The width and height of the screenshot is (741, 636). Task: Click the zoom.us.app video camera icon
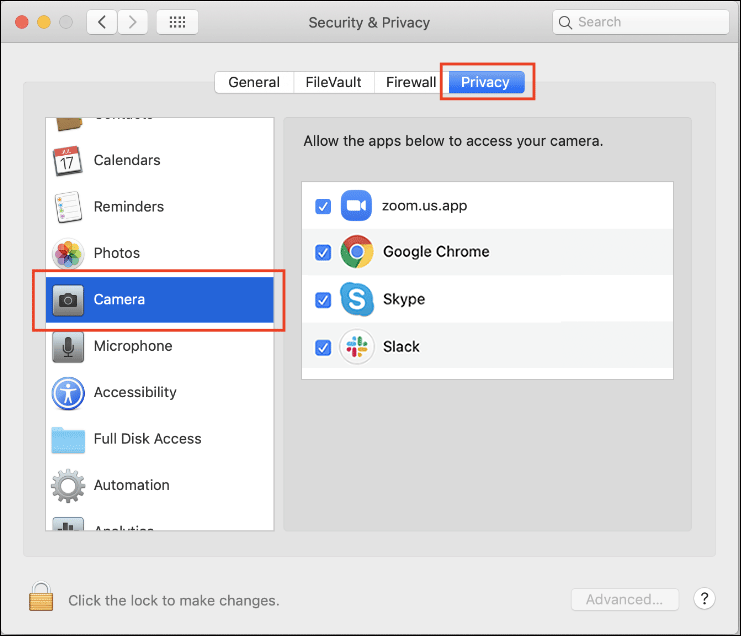point(356,206)
